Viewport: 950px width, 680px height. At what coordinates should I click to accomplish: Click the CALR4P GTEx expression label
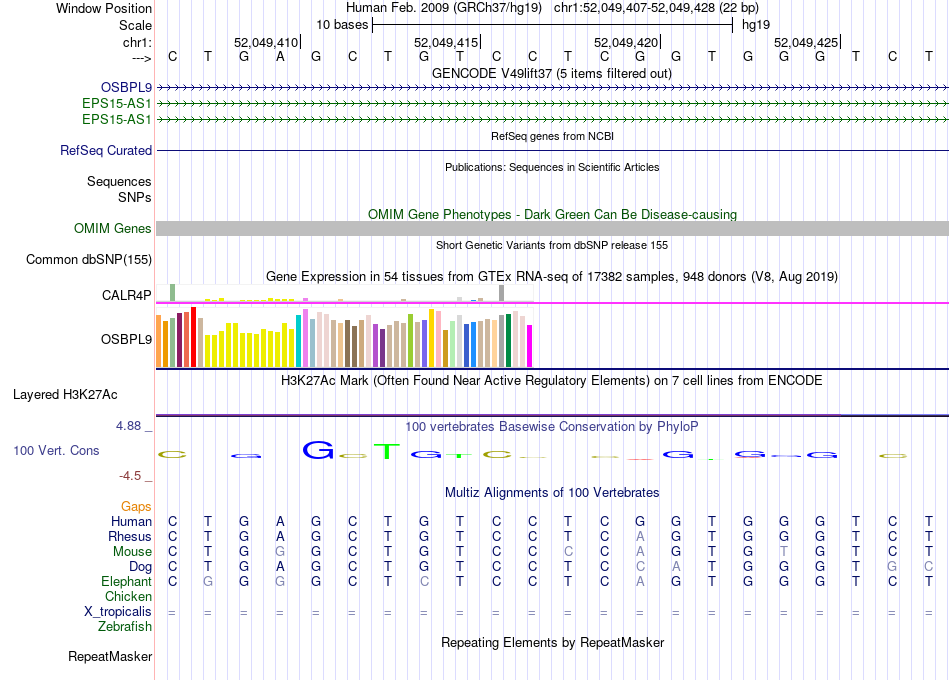tap(126, 295)
